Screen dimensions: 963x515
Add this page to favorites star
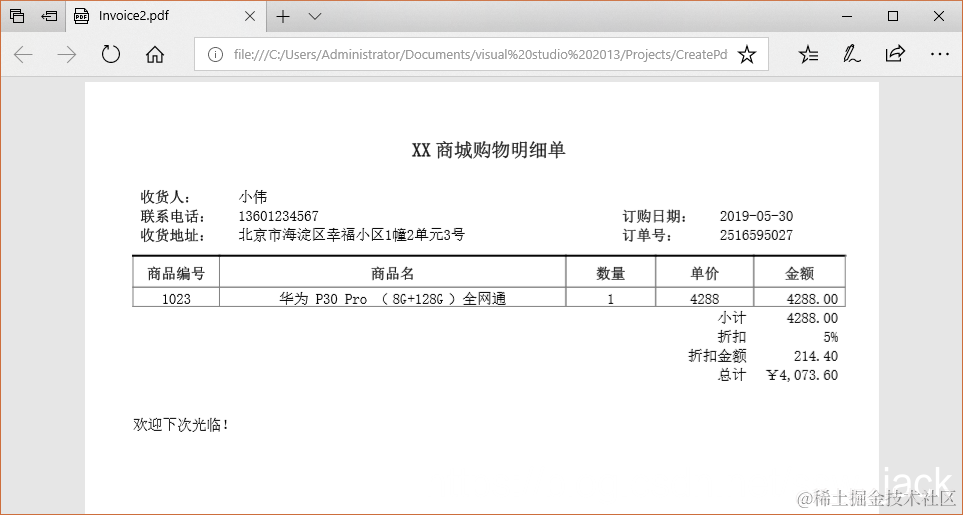(746, 55)
